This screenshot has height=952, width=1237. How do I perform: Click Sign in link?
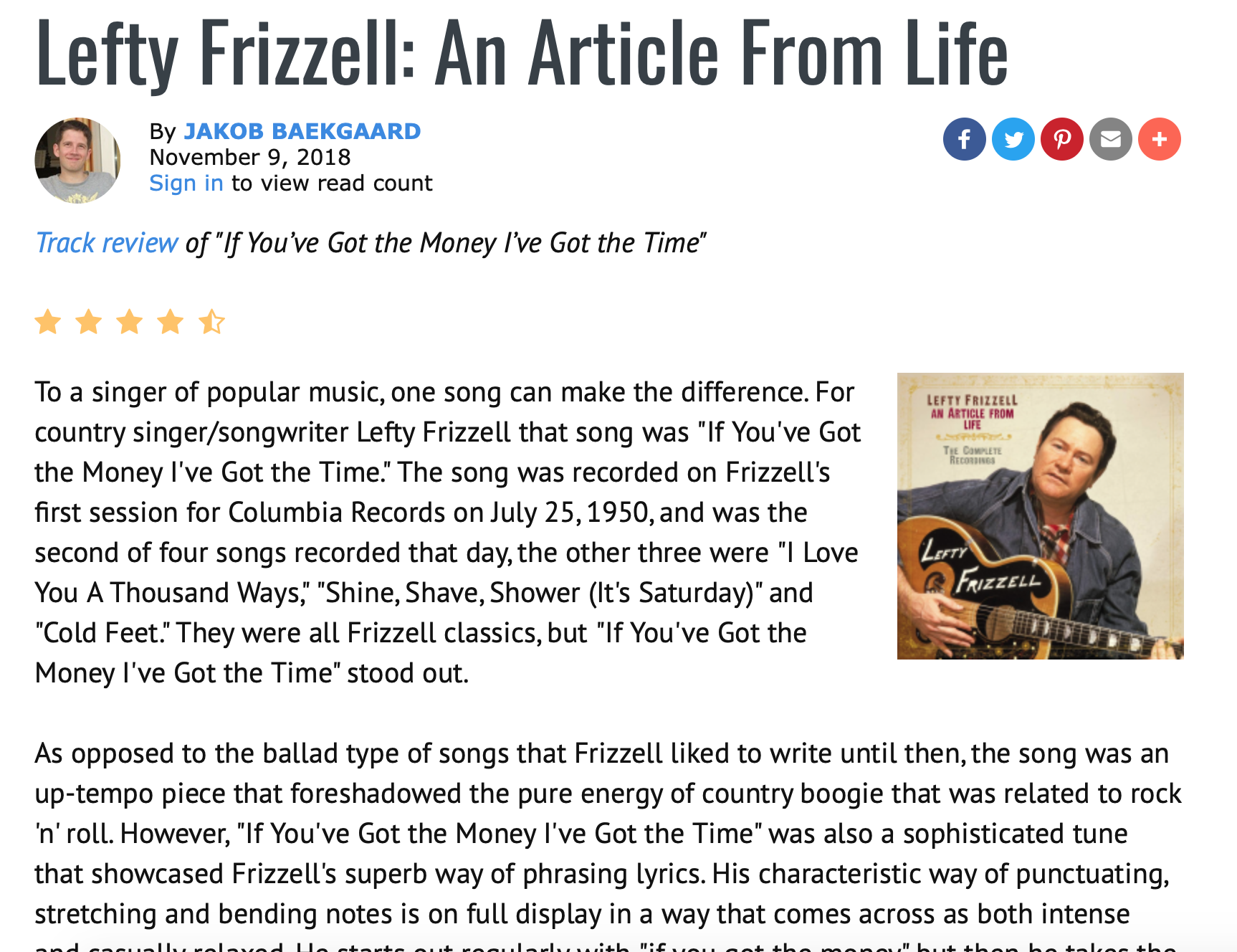(x=186, y=184)
